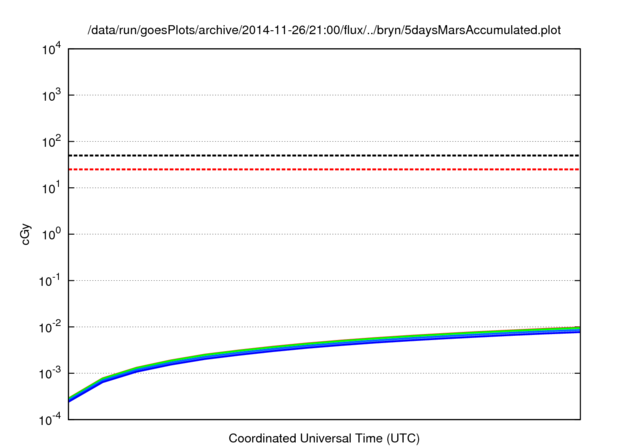The height and width of the screenshot is (448, 640).
Task: Click the red dashed threshold line
Action: [x=324, y=169]
